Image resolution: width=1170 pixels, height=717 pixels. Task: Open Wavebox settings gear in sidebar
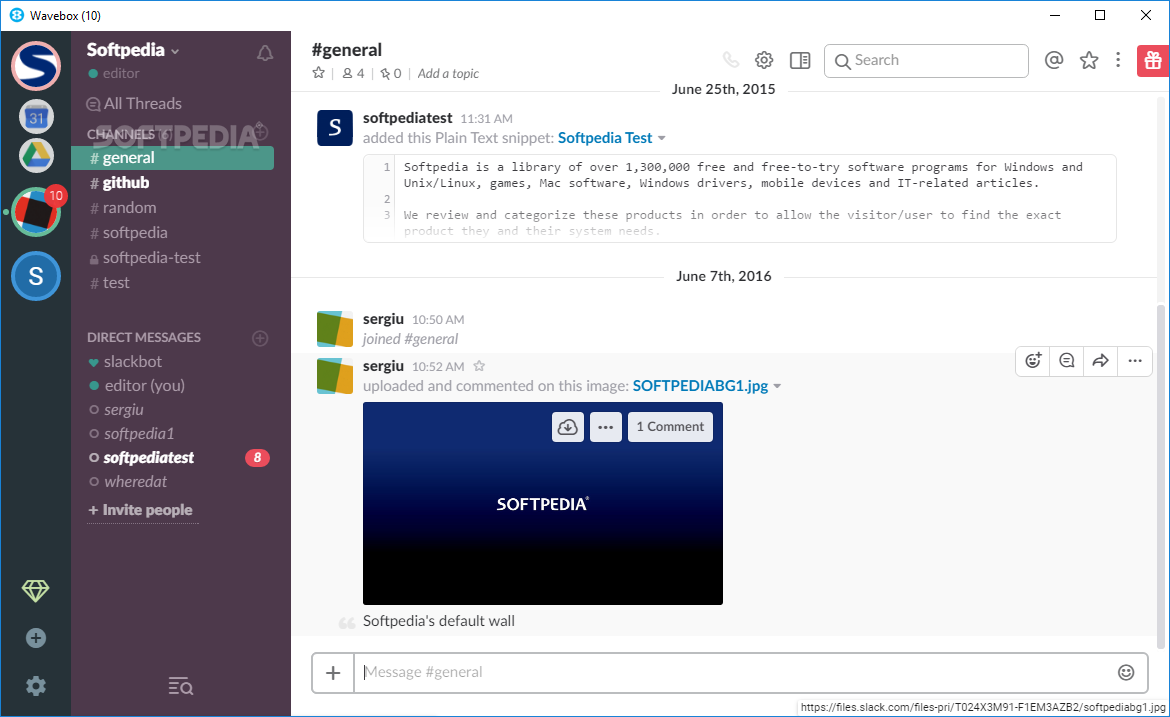click(36, 686)
